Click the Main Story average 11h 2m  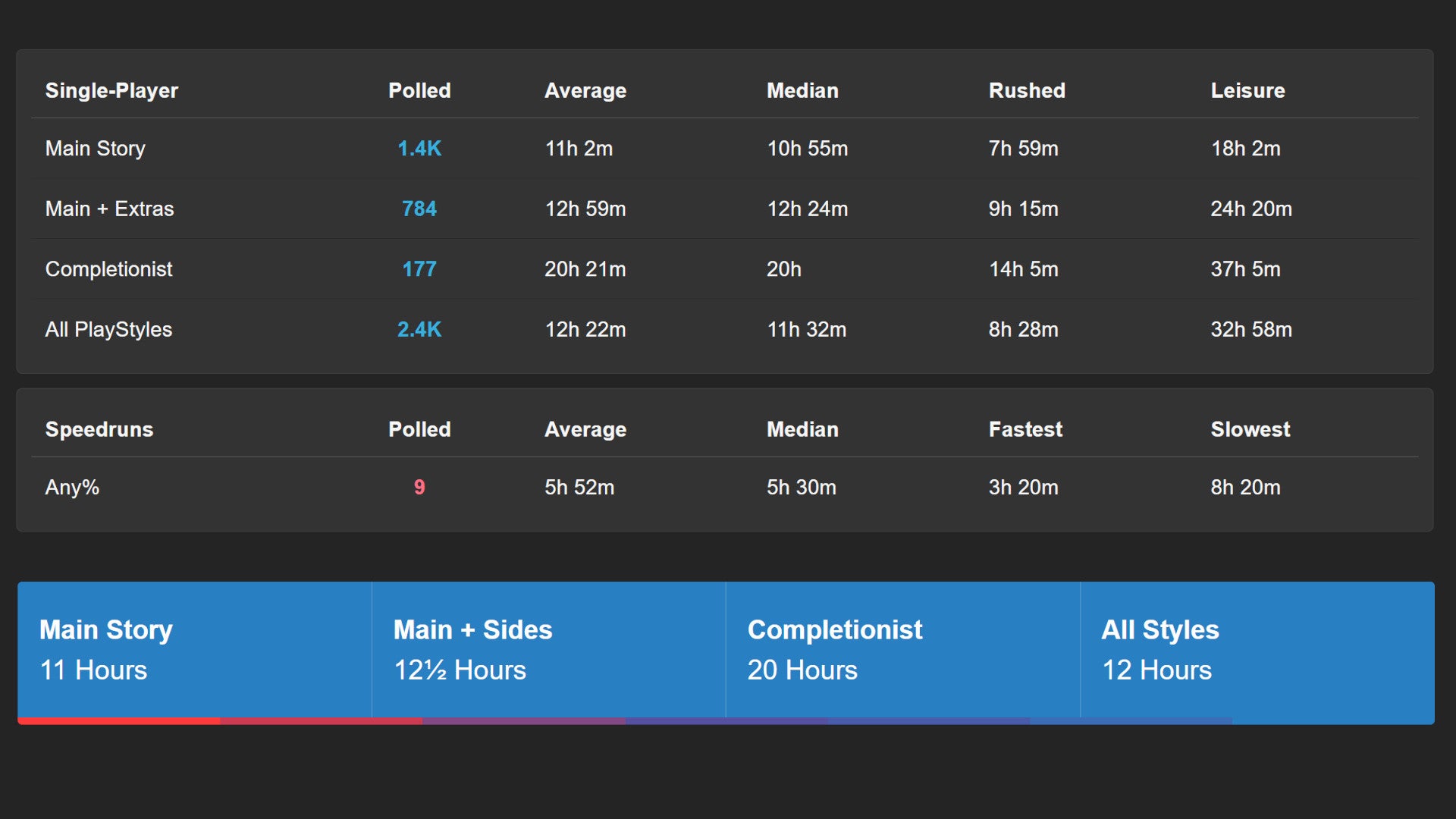click(x=579, y=149)
